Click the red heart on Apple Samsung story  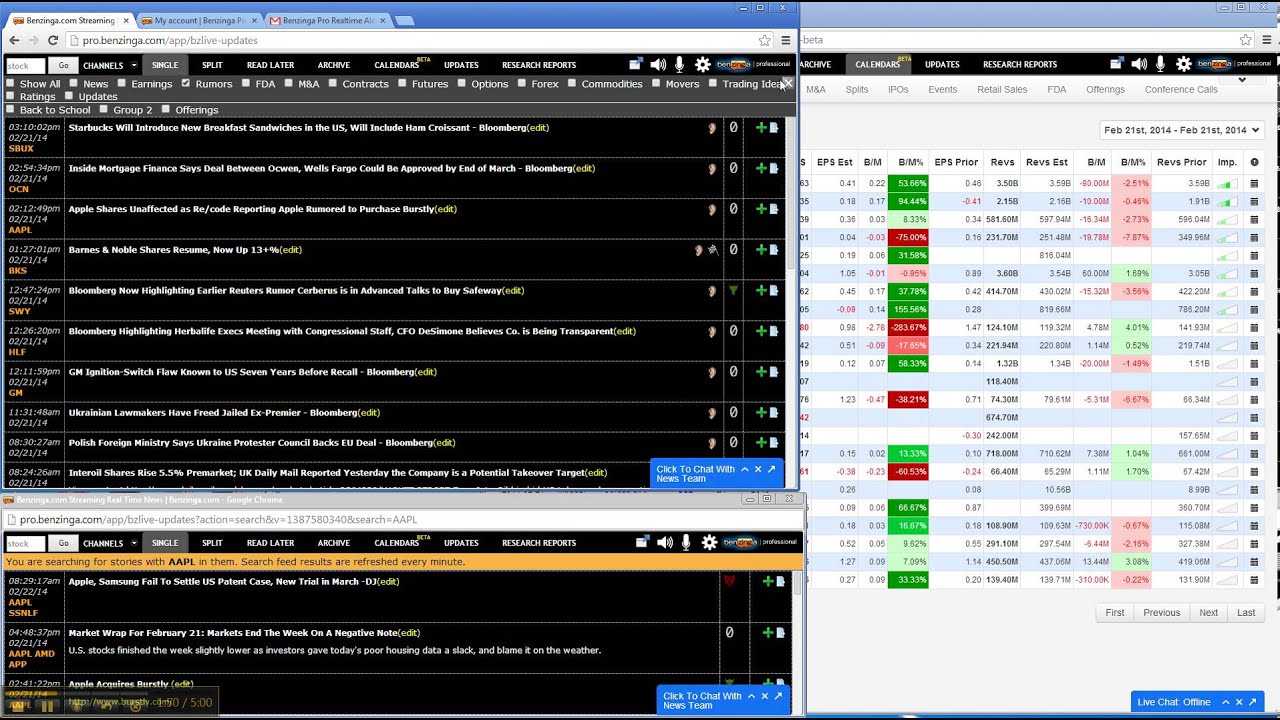[x=730, y=581]
